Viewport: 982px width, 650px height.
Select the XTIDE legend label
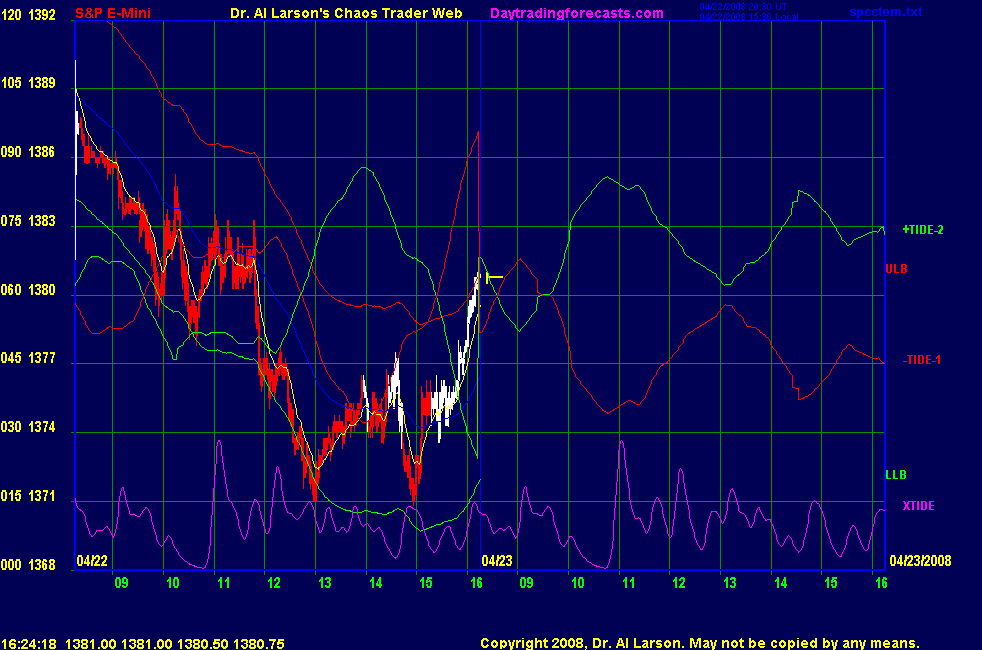click(918, 505)
